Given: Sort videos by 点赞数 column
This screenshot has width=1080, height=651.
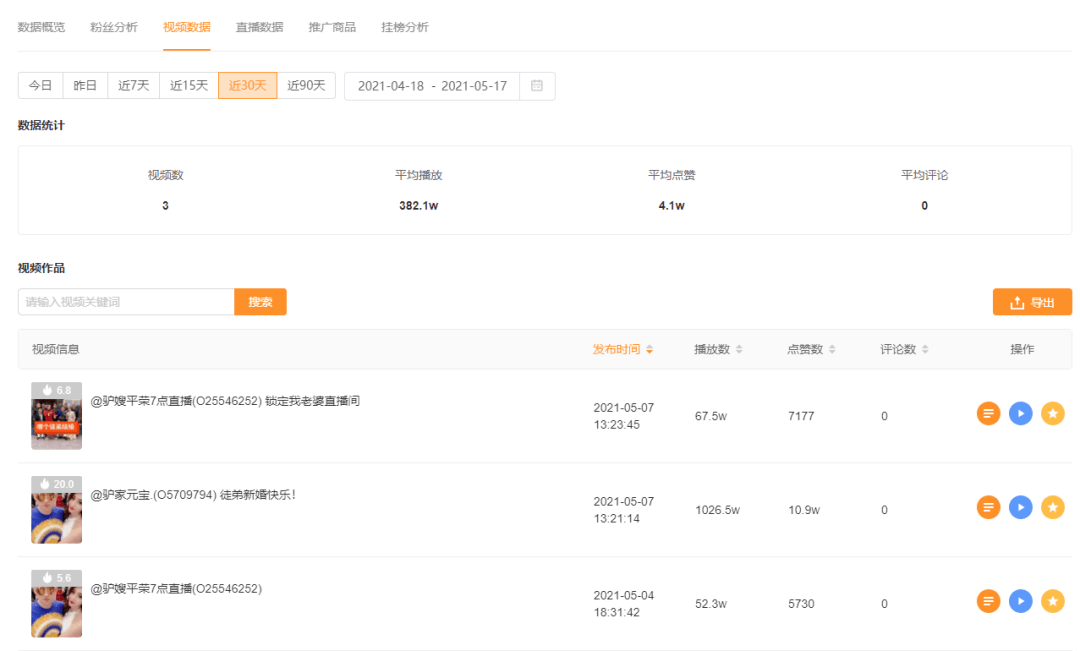Looking at the screenshot, I should coord(811,349).
